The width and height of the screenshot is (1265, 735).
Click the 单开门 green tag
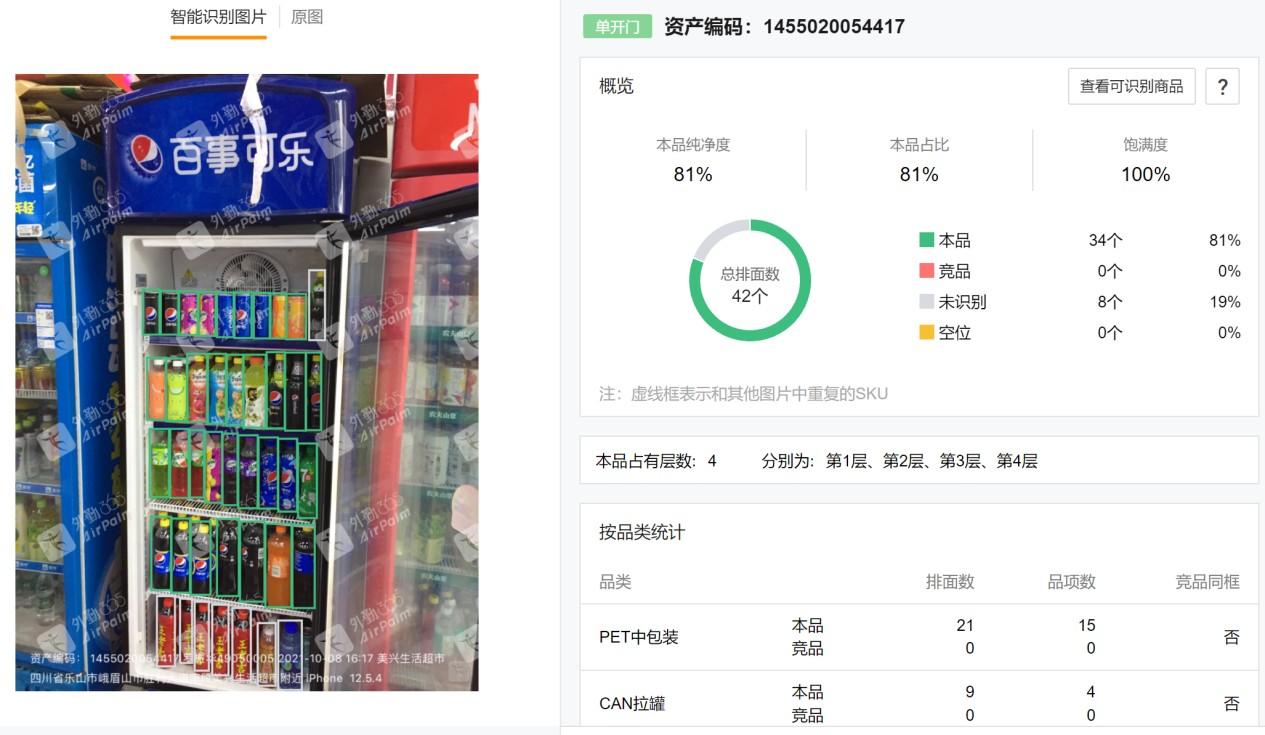(617, 26)
